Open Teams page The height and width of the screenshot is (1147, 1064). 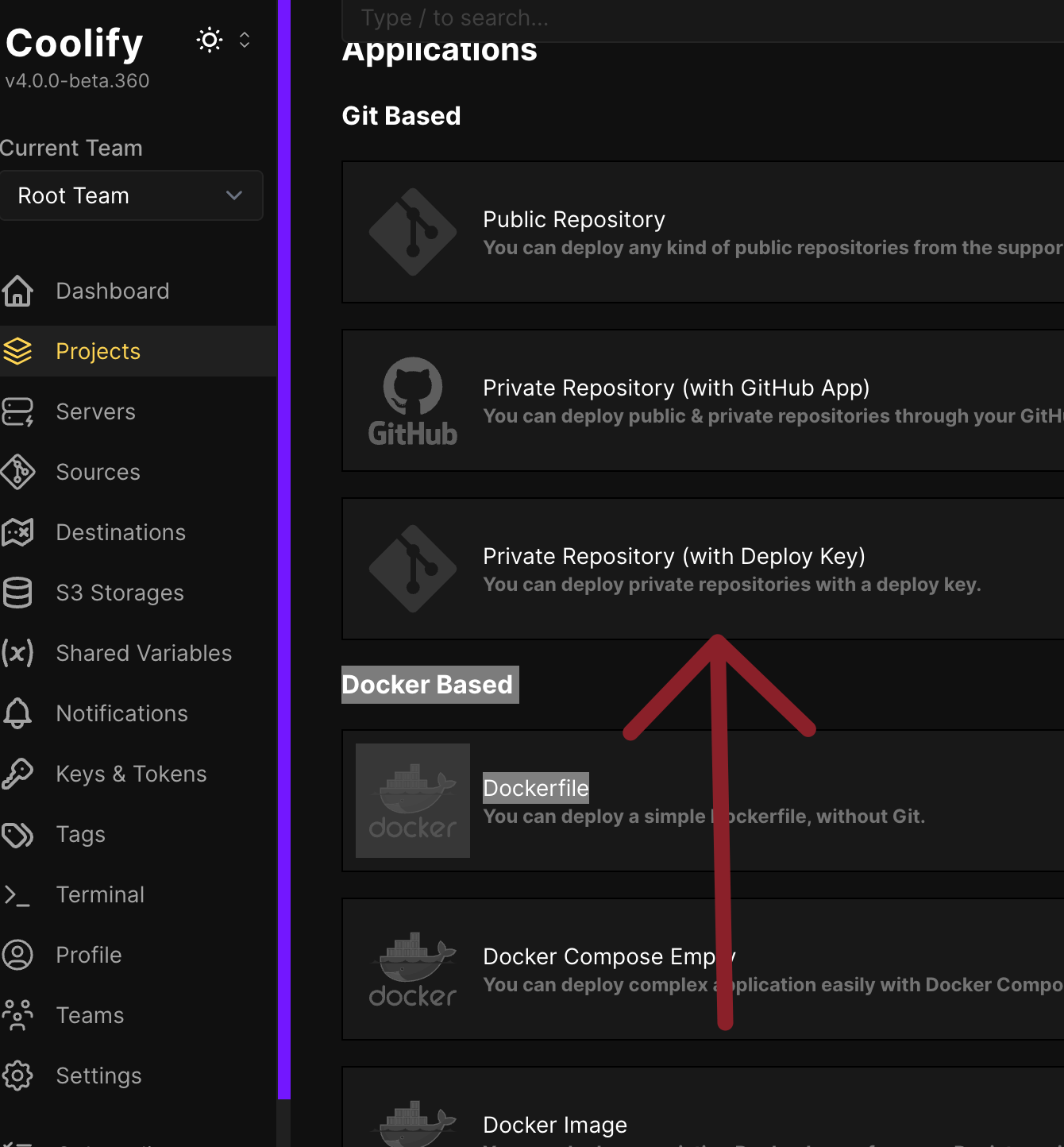[x=90, y=1015]
